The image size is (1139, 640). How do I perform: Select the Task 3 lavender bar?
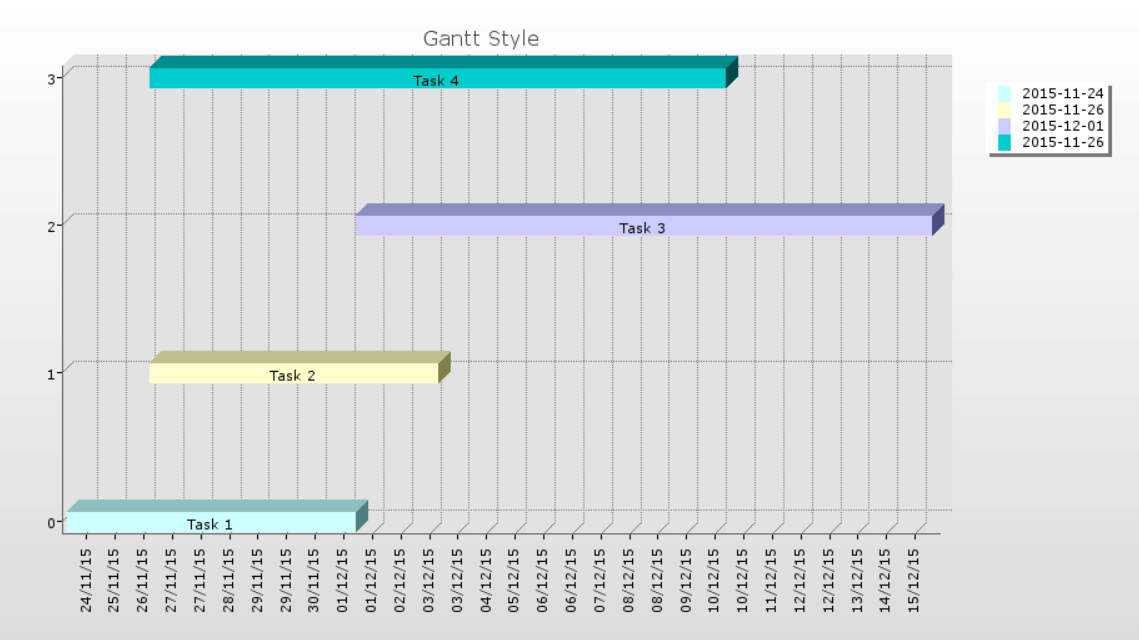click(644, 225)
